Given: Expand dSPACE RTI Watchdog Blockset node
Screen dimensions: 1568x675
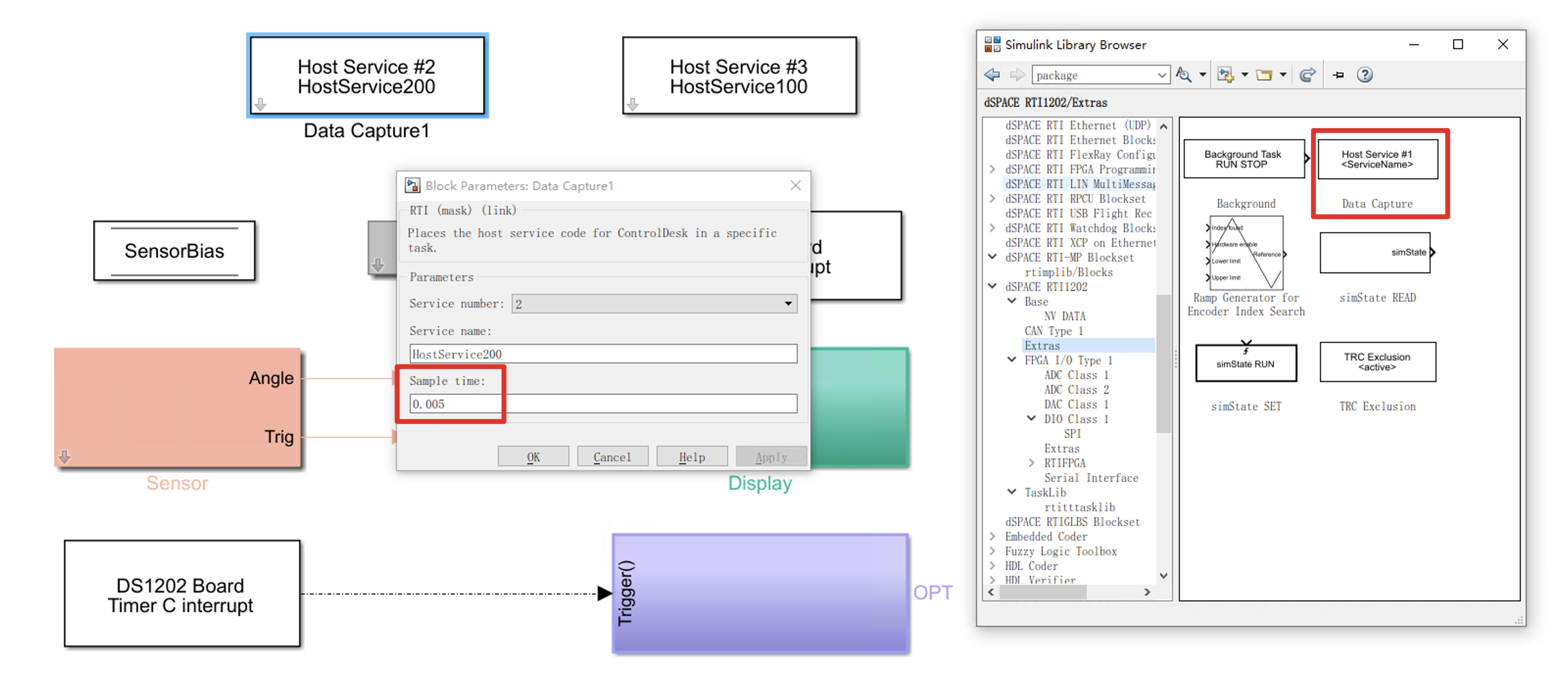Looking at the screenshot, I should 993,228.
